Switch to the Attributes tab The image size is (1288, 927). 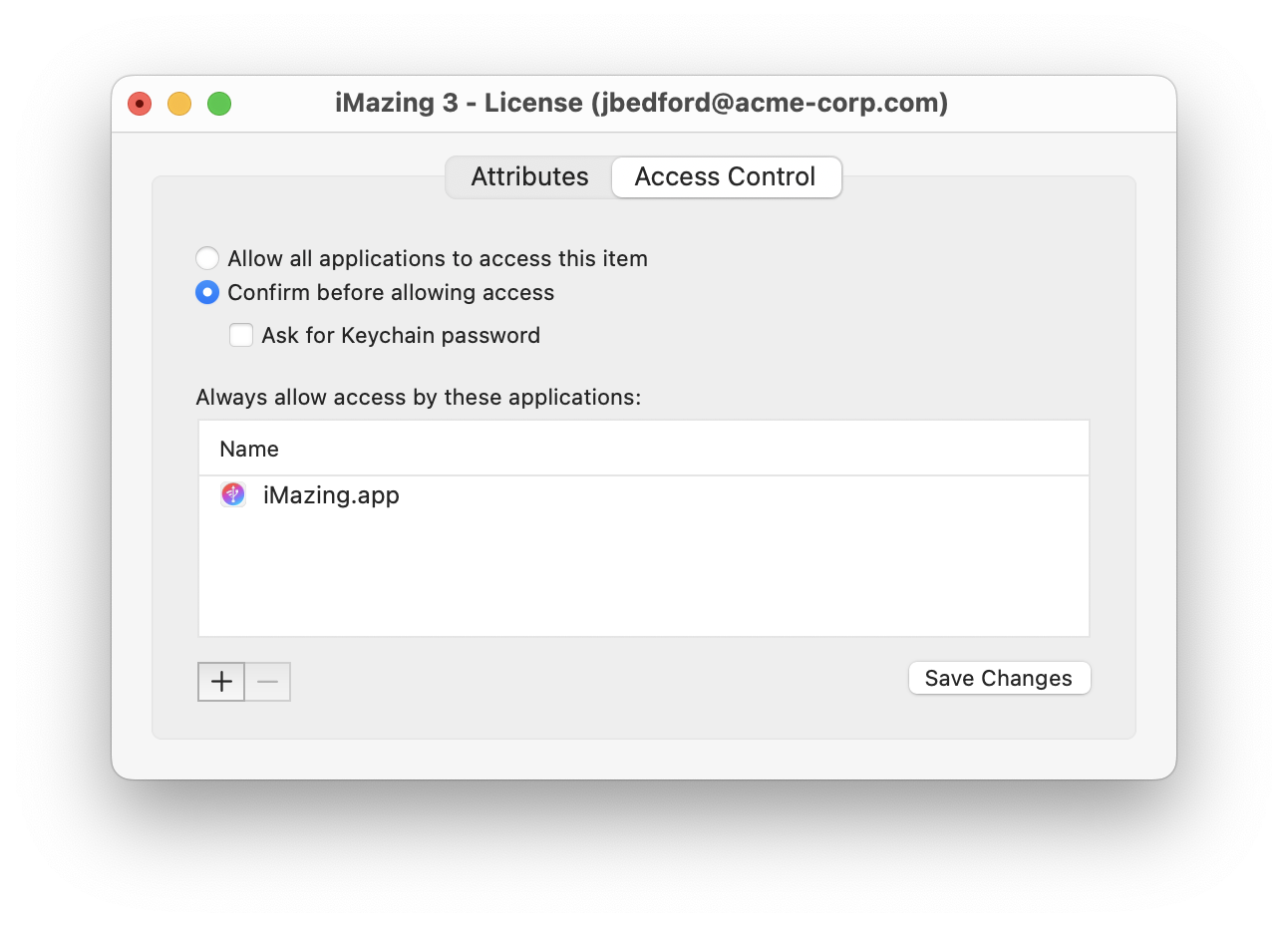click(x=529, y=176)
